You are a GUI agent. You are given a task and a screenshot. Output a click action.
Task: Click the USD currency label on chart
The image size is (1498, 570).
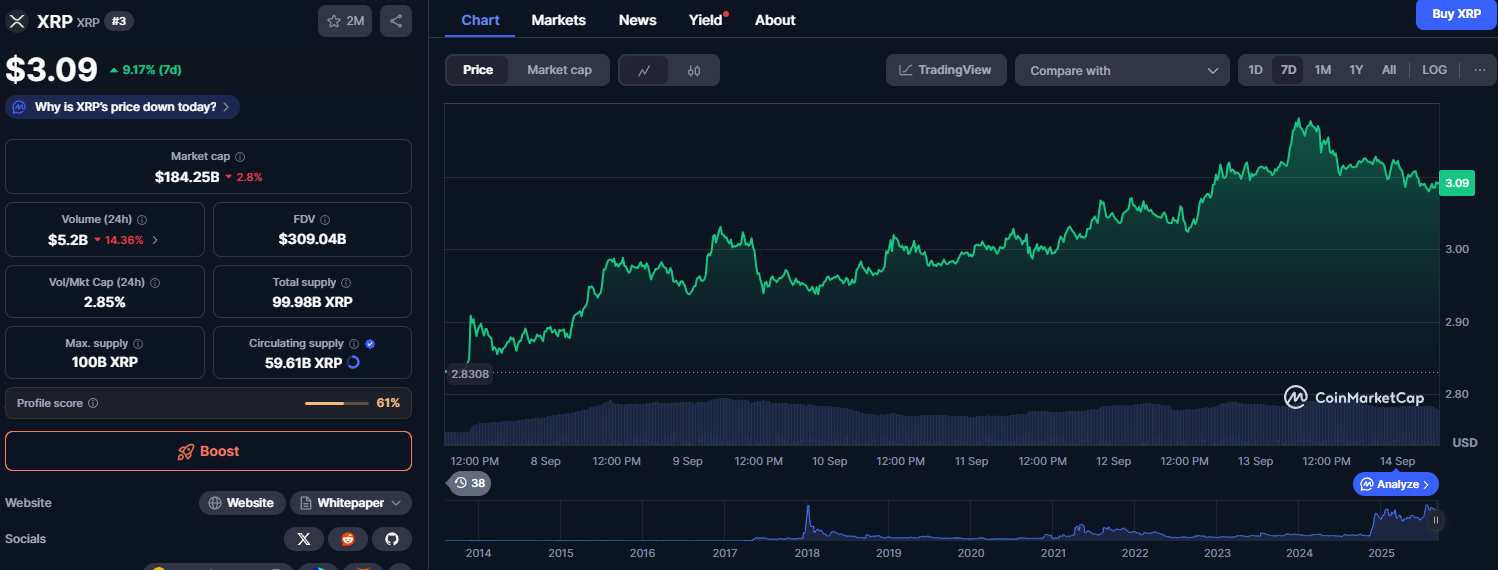tap(1465, 442)
